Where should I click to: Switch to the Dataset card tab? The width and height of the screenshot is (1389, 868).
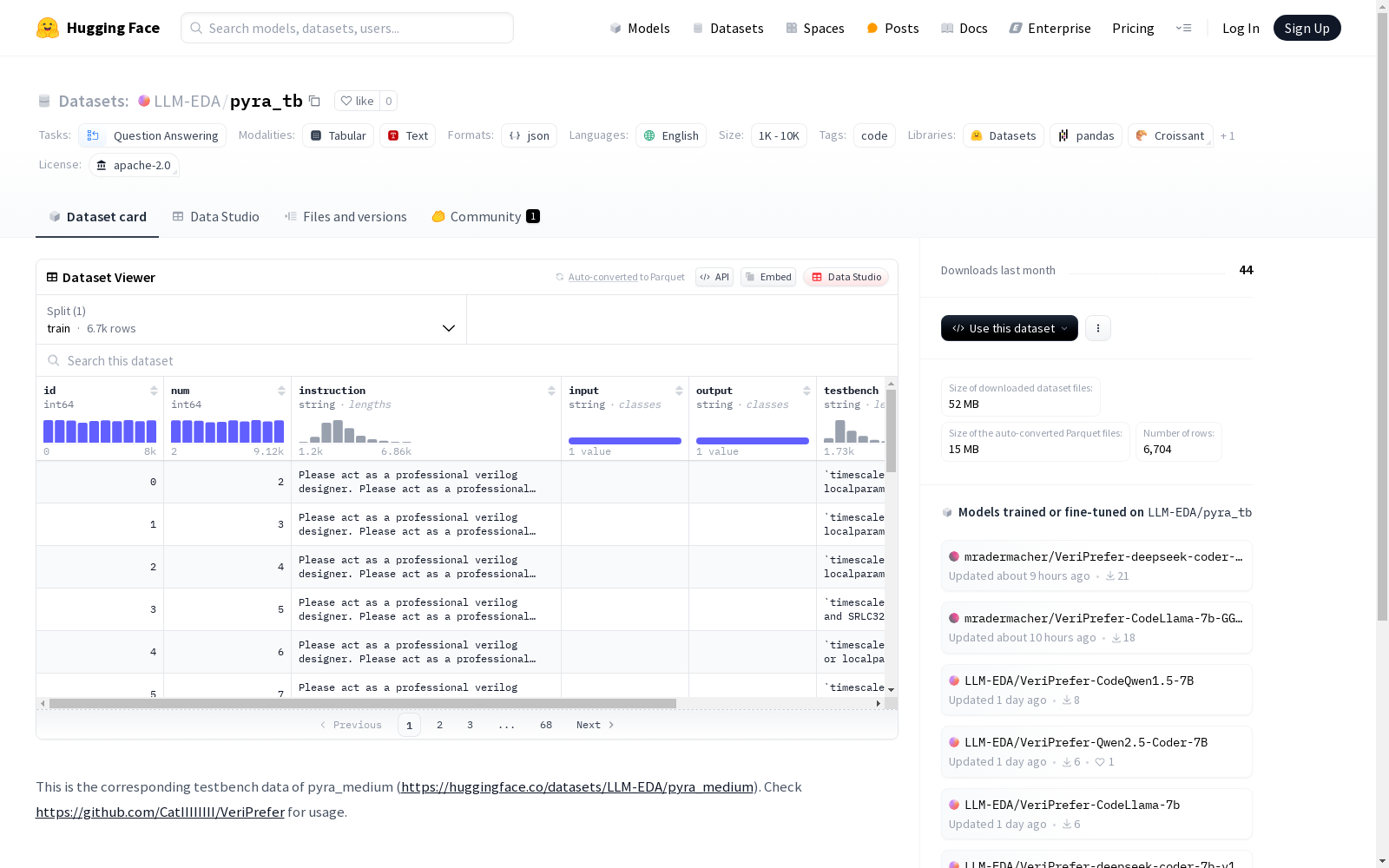[x=97, y=217]
